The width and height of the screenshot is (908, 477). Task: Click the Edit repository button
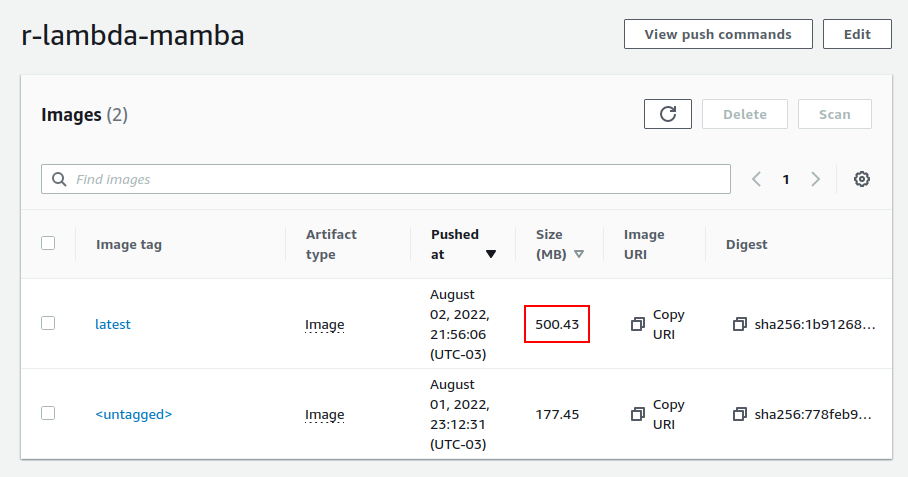857,34
